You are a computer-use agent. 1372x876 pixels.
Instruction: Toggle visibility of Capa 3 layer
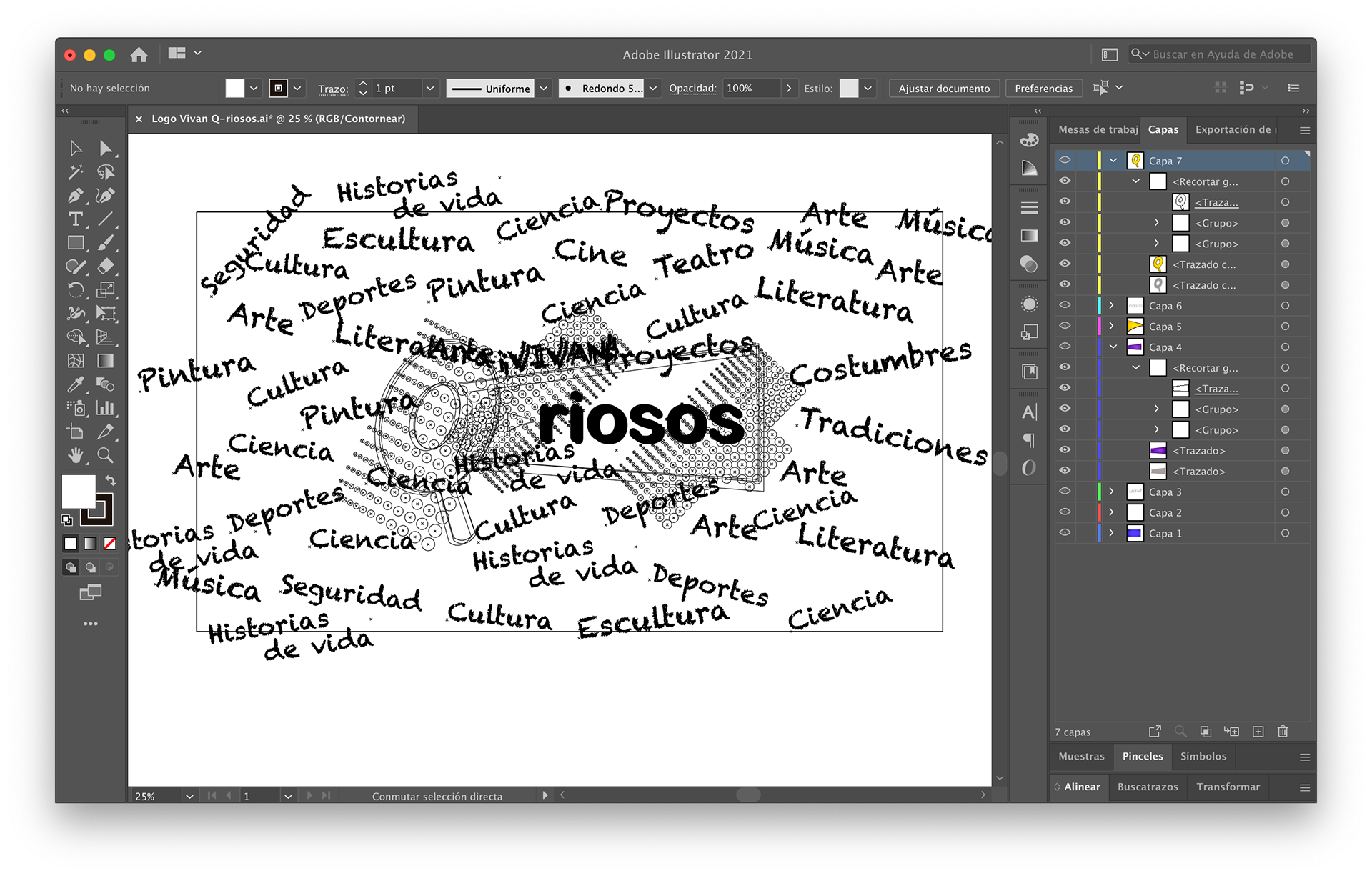1065,492
